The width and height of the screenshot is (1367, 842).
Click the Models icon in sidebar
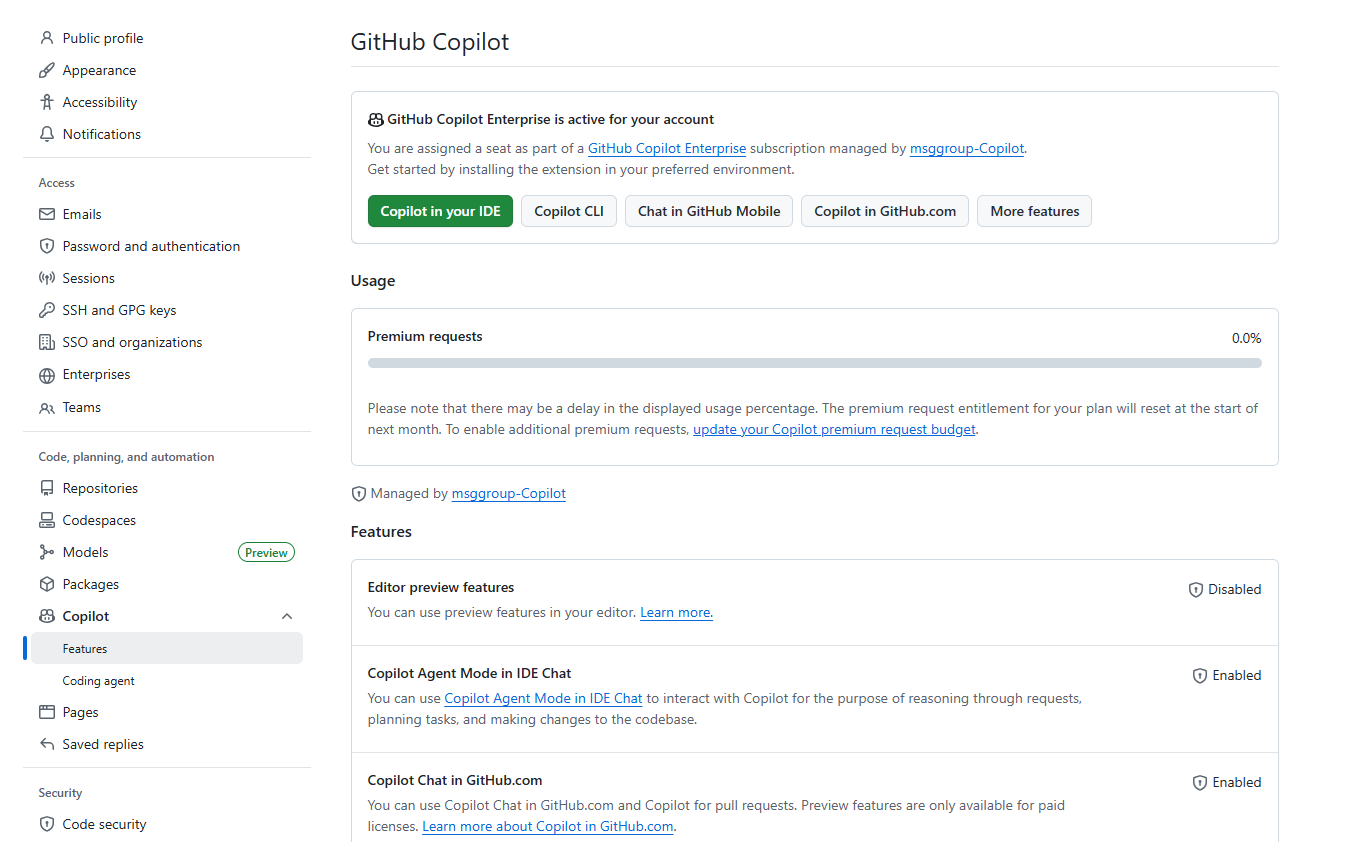pos(46,552)
